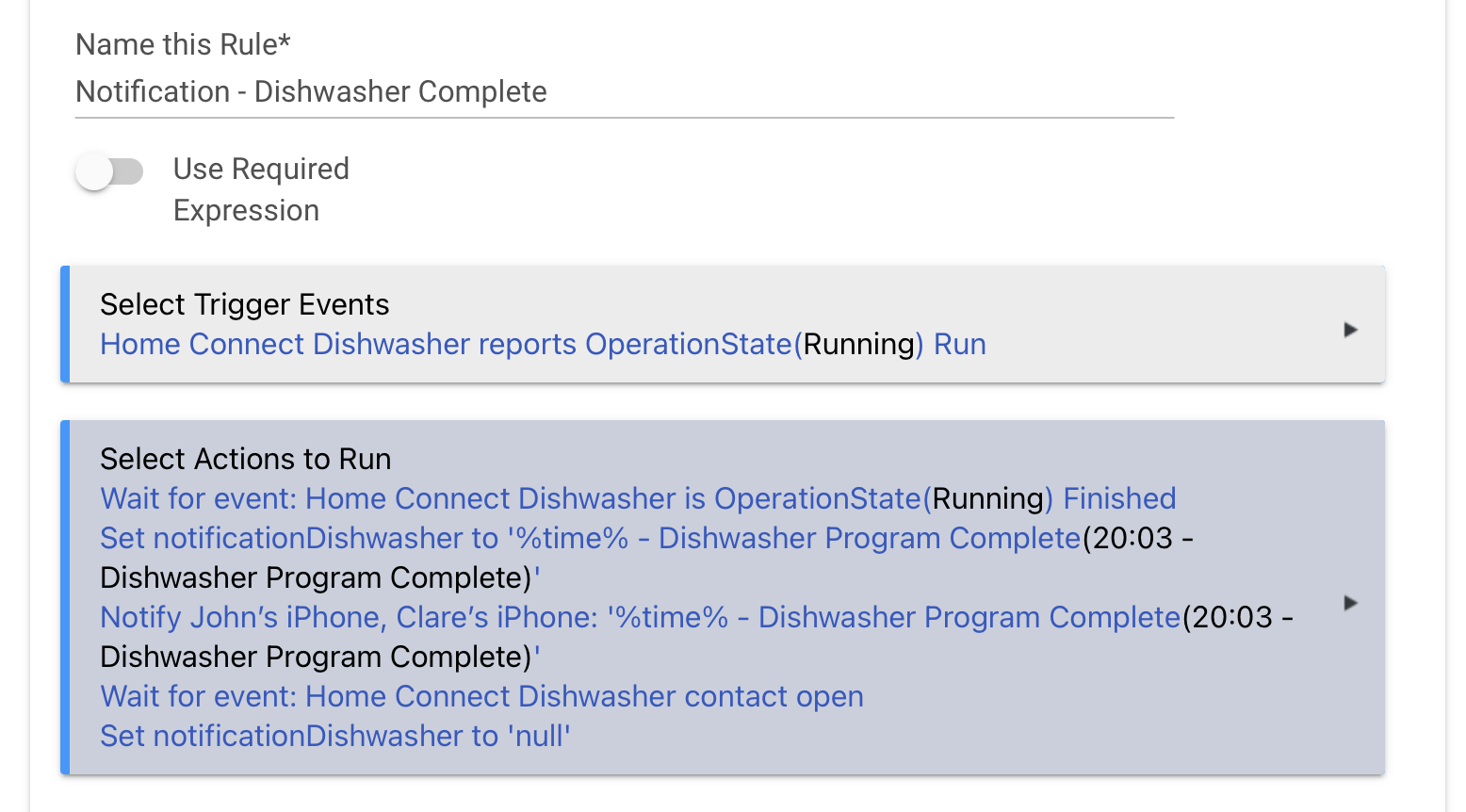The width and height of the screenshot is (1466, 812).
Task: Click the Use Required Expression label
Action: coord(261,189)
